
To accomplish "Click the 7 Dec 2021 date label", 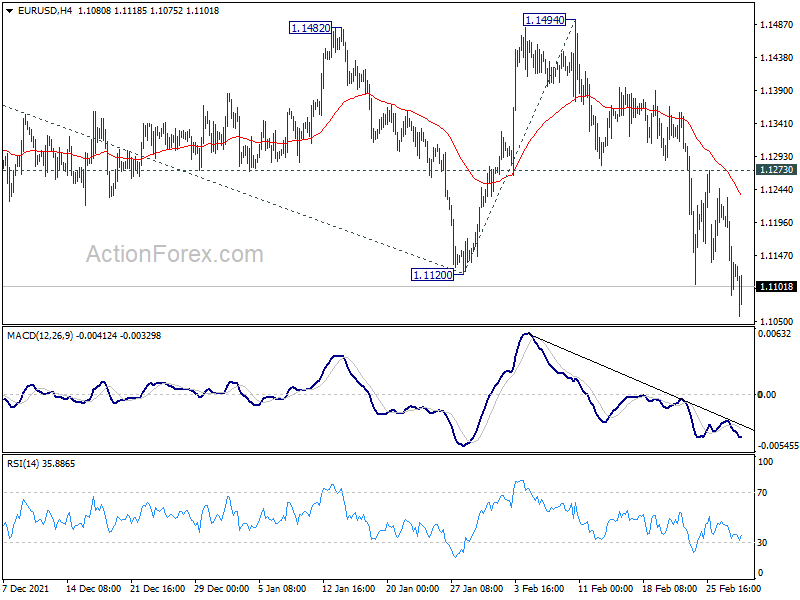I will 26,588.
